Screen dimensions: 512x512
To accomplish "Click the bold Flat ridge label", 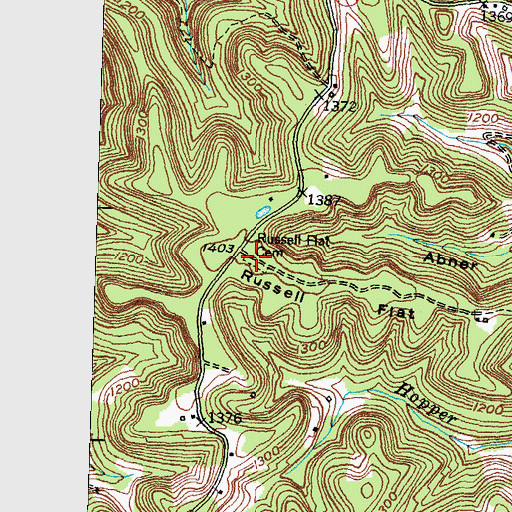I will tap(396, 312).
